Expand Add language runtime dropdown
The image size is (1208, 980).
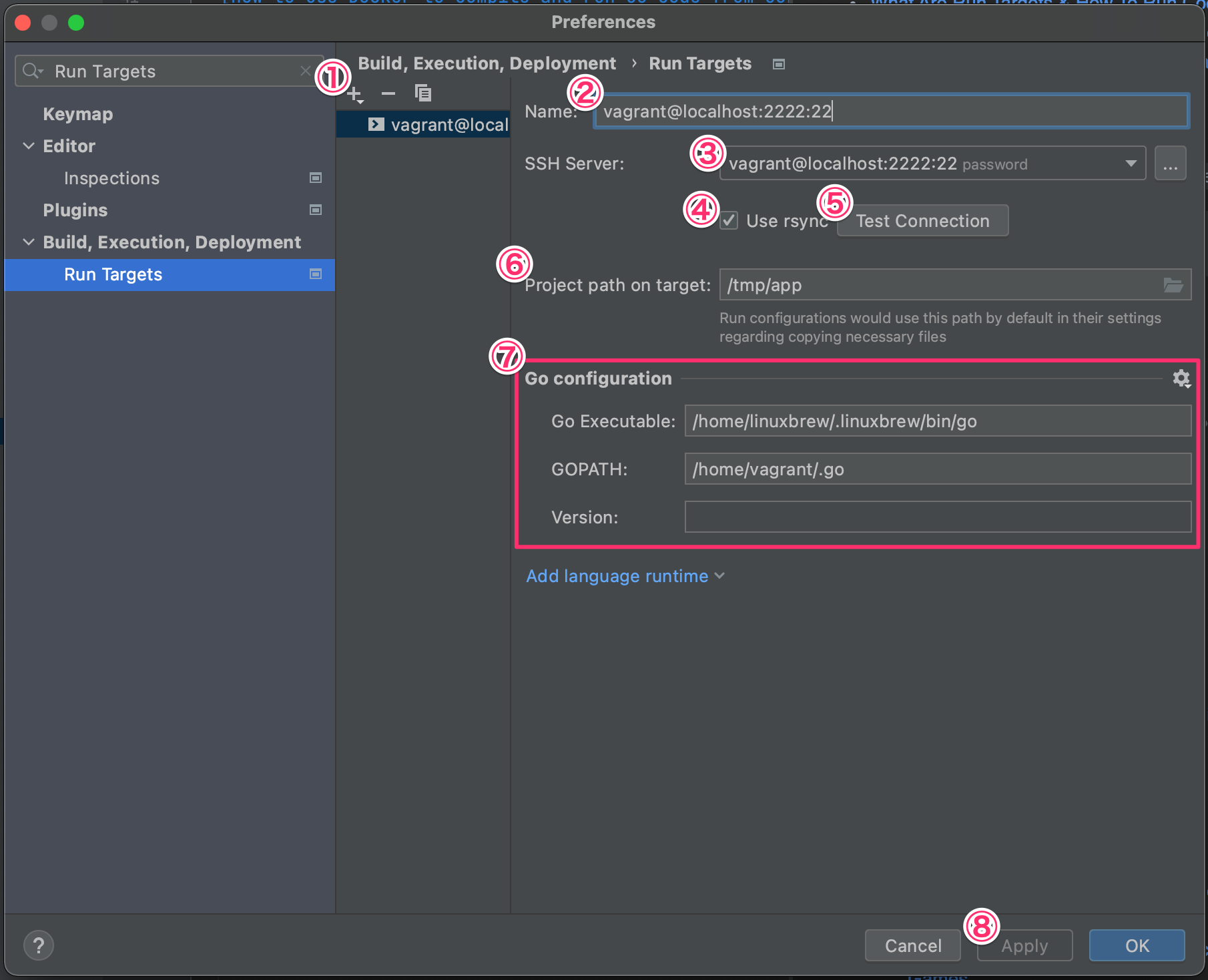[x=625, y=576]
